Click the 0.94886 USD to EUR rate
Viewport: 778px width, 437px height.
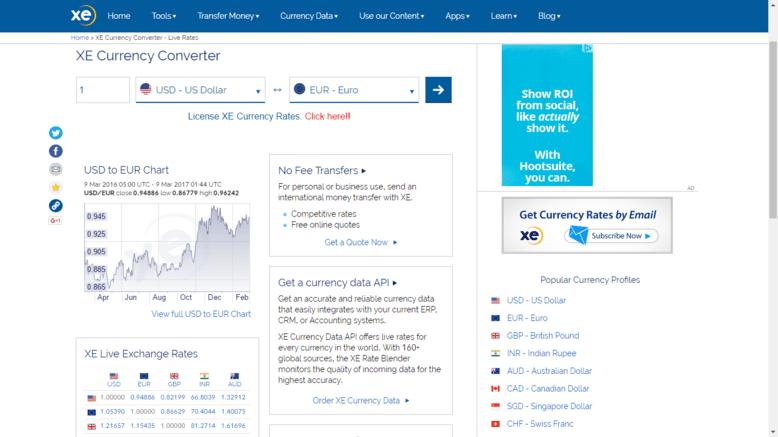pos(142,397)
